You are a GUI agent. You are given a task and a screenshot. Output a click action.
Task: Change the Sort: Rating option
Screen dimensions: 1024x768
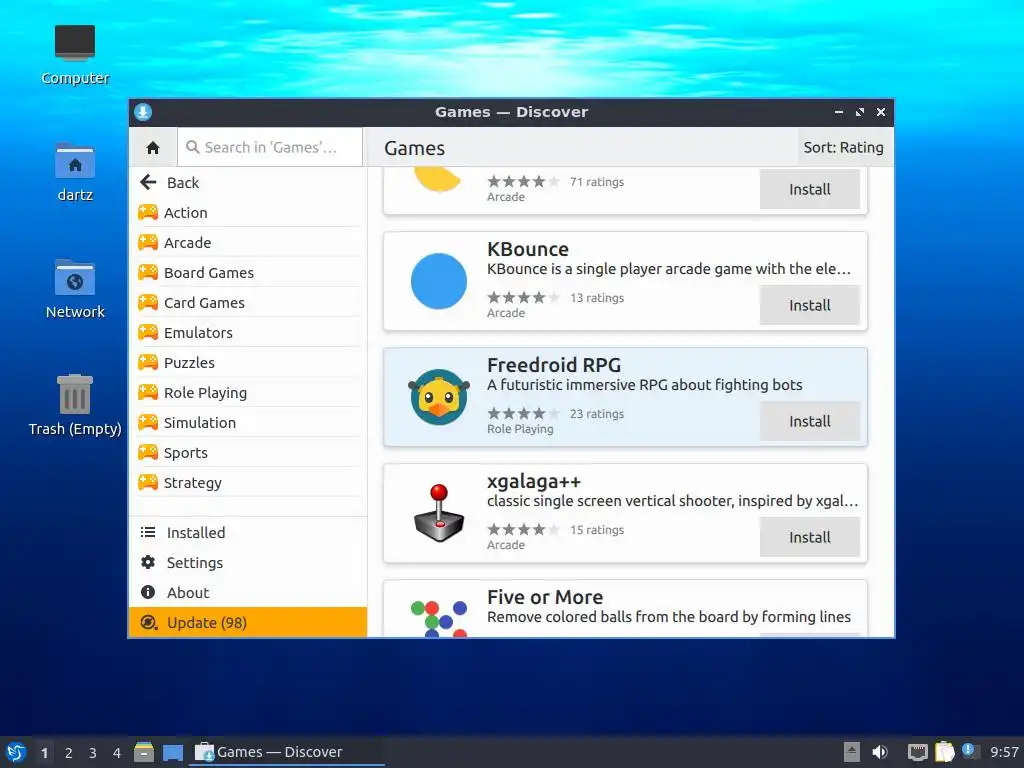point(843,148)
